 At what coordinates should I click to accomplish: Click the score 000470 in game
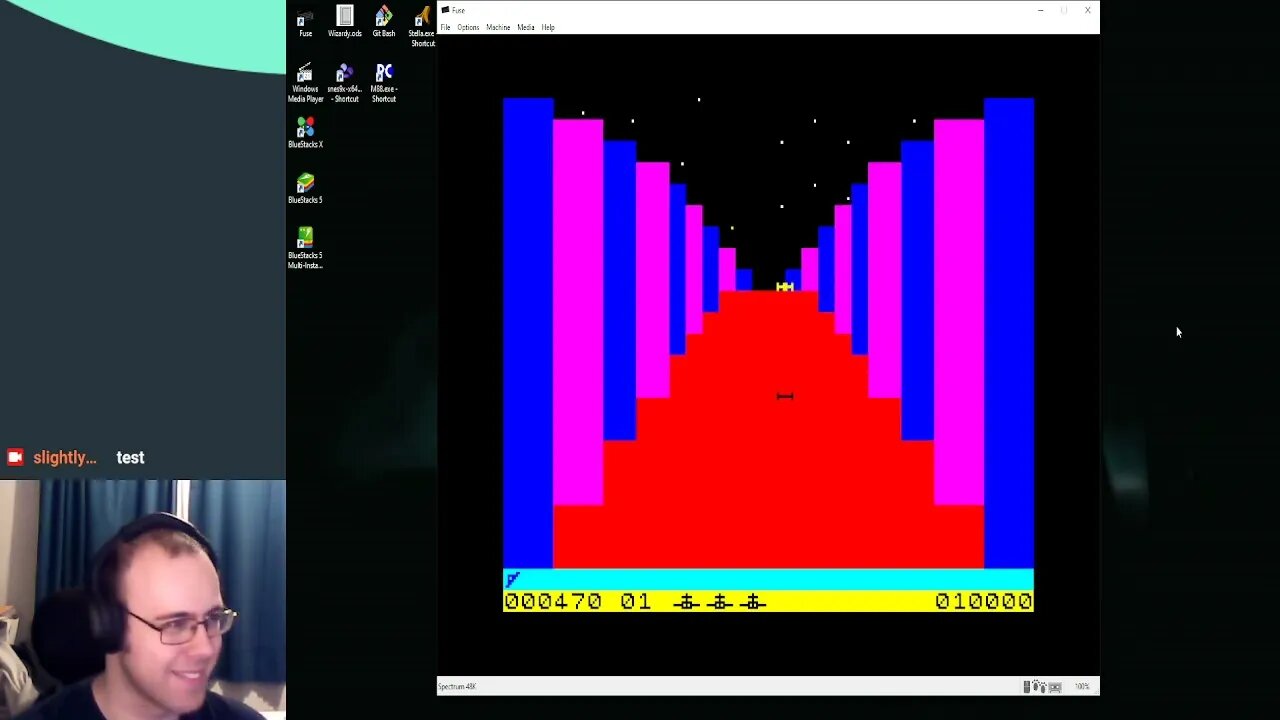553,601
